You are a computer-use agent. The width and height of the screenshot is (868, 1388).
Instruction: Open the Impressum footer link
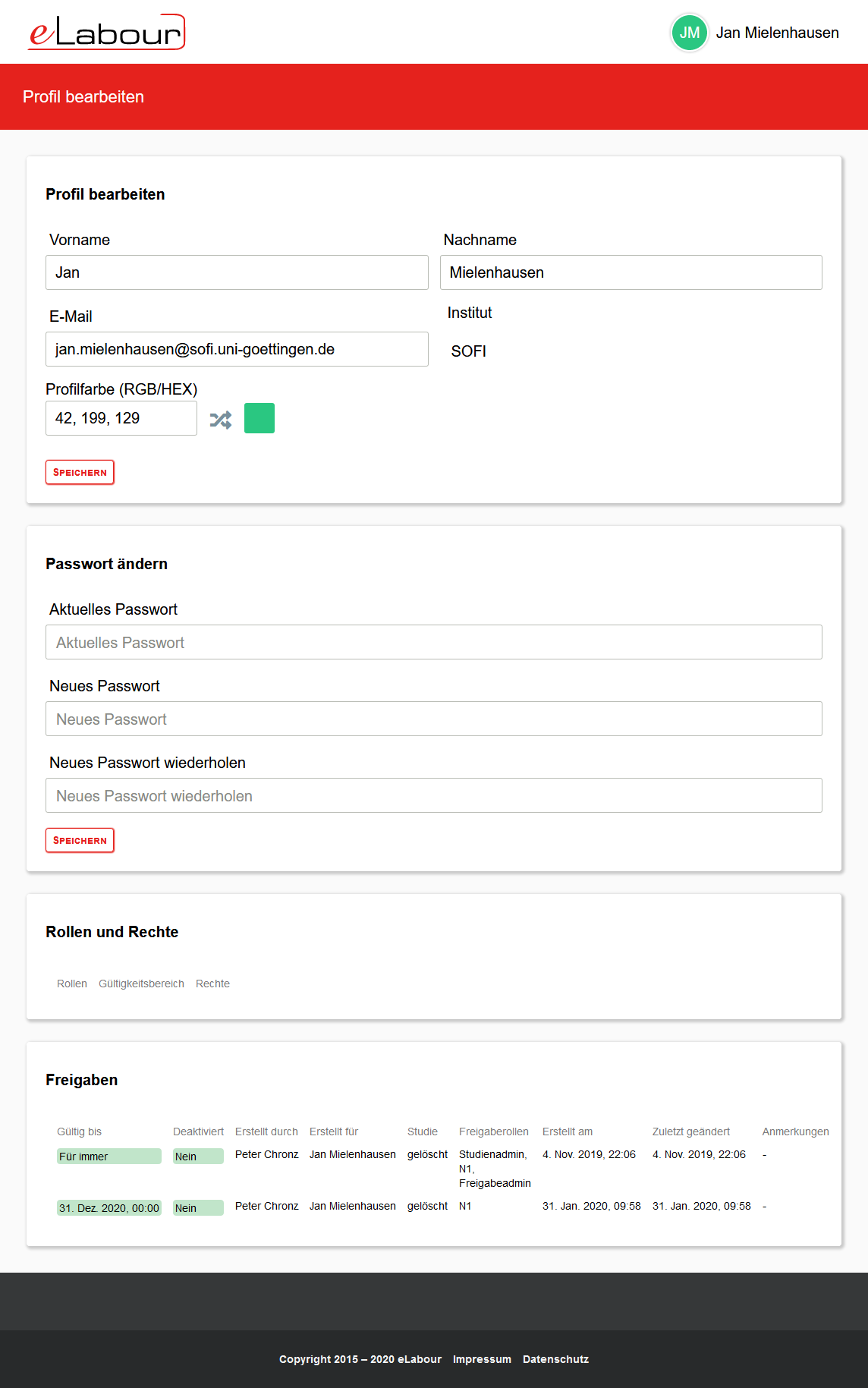482,1359
